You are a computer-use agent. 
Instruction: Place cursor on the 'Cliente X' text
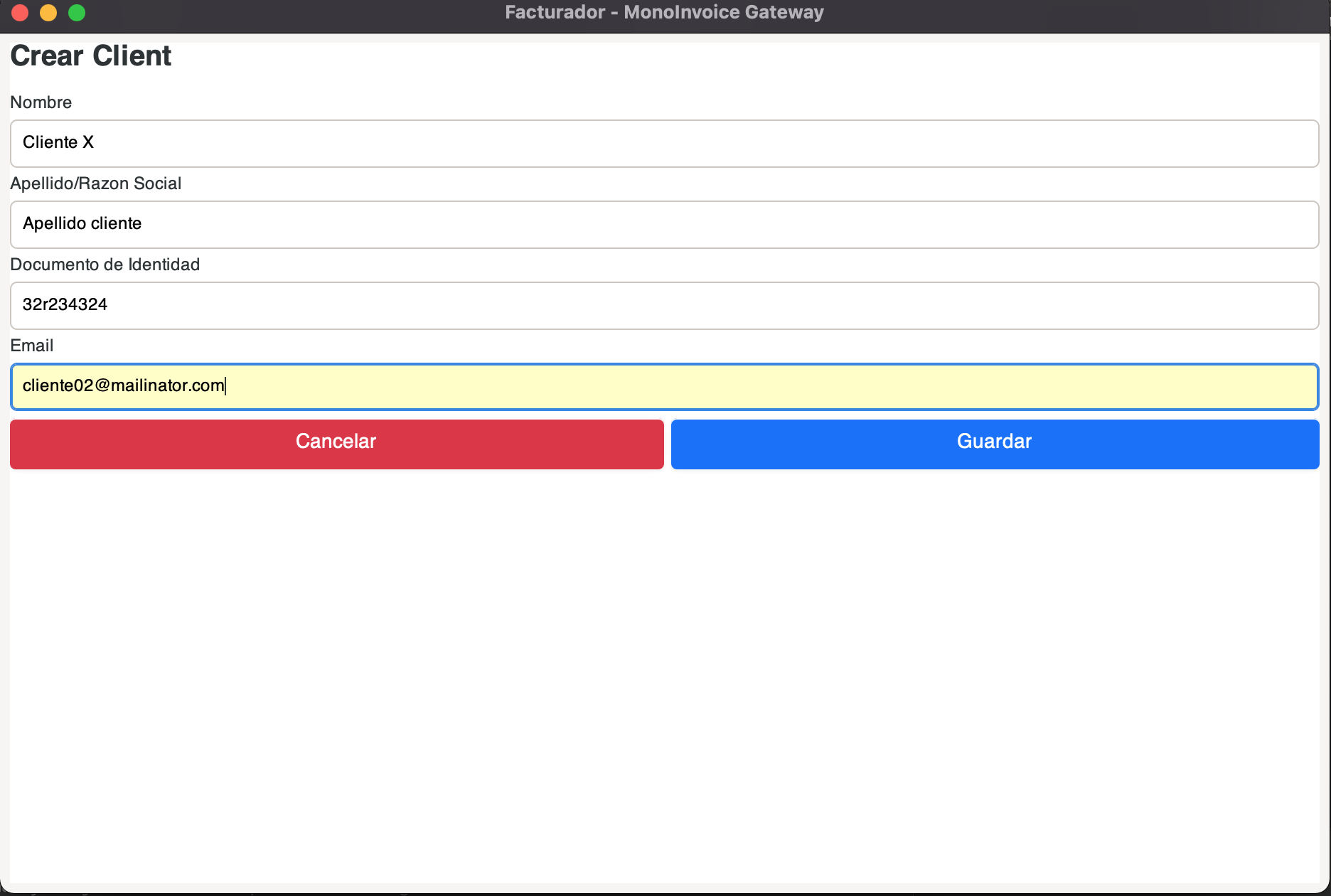58,142
